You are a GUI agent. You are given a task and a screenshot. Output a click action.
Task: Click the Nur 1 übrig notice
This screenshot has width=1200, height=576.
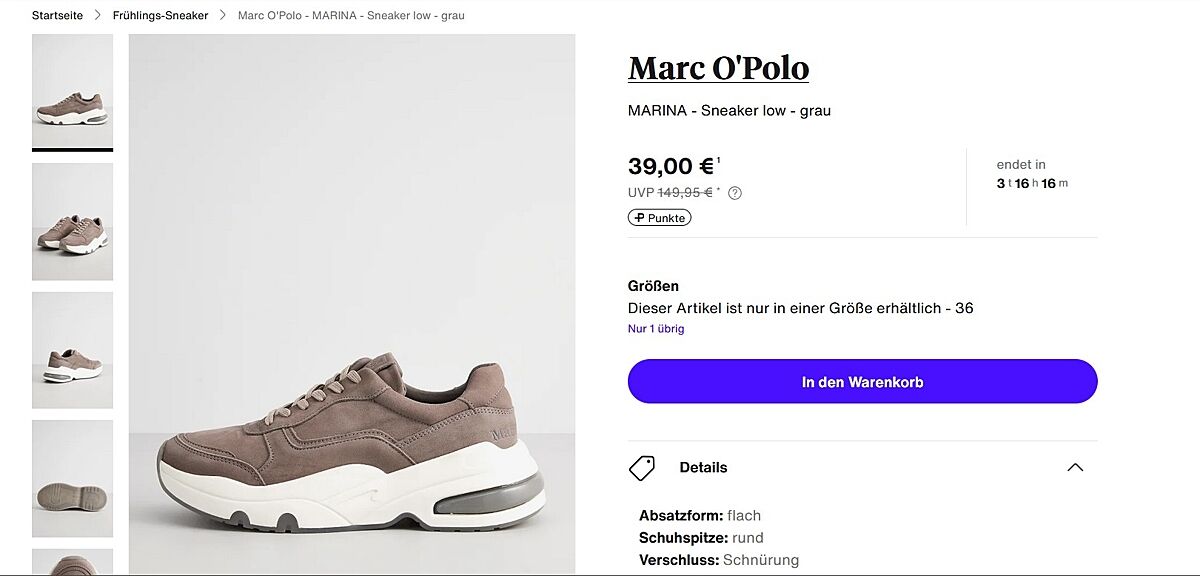[x=656, y=328]
